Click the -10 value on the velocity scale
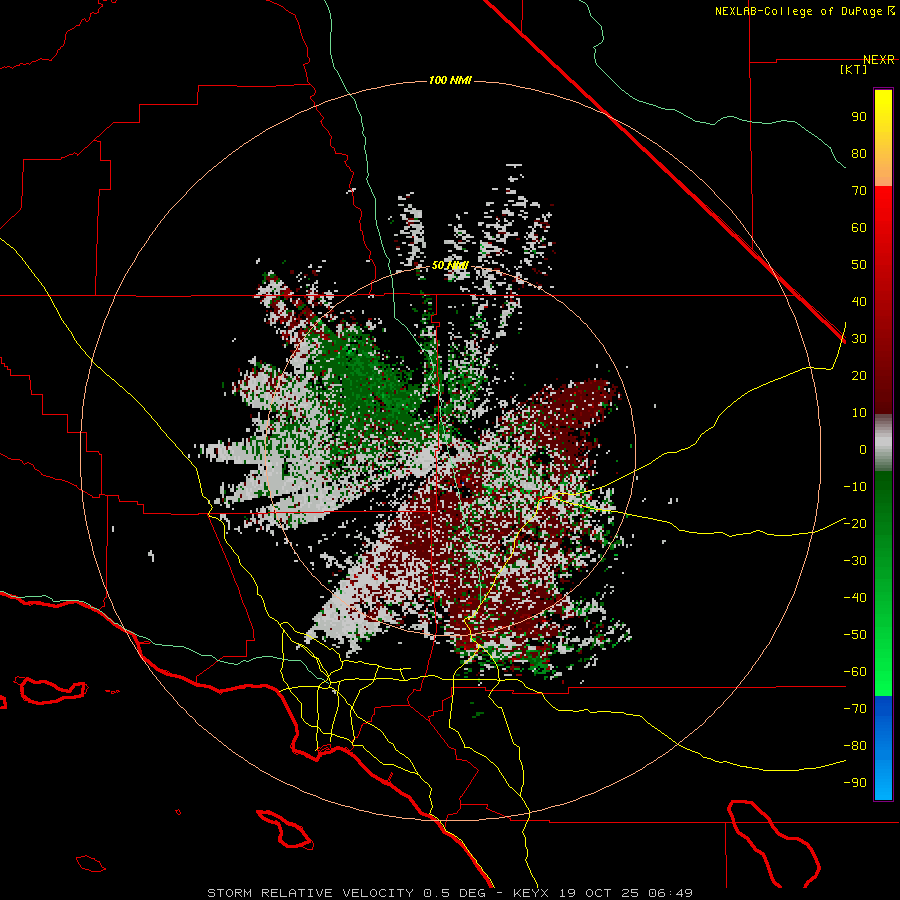 pos(855,487)
